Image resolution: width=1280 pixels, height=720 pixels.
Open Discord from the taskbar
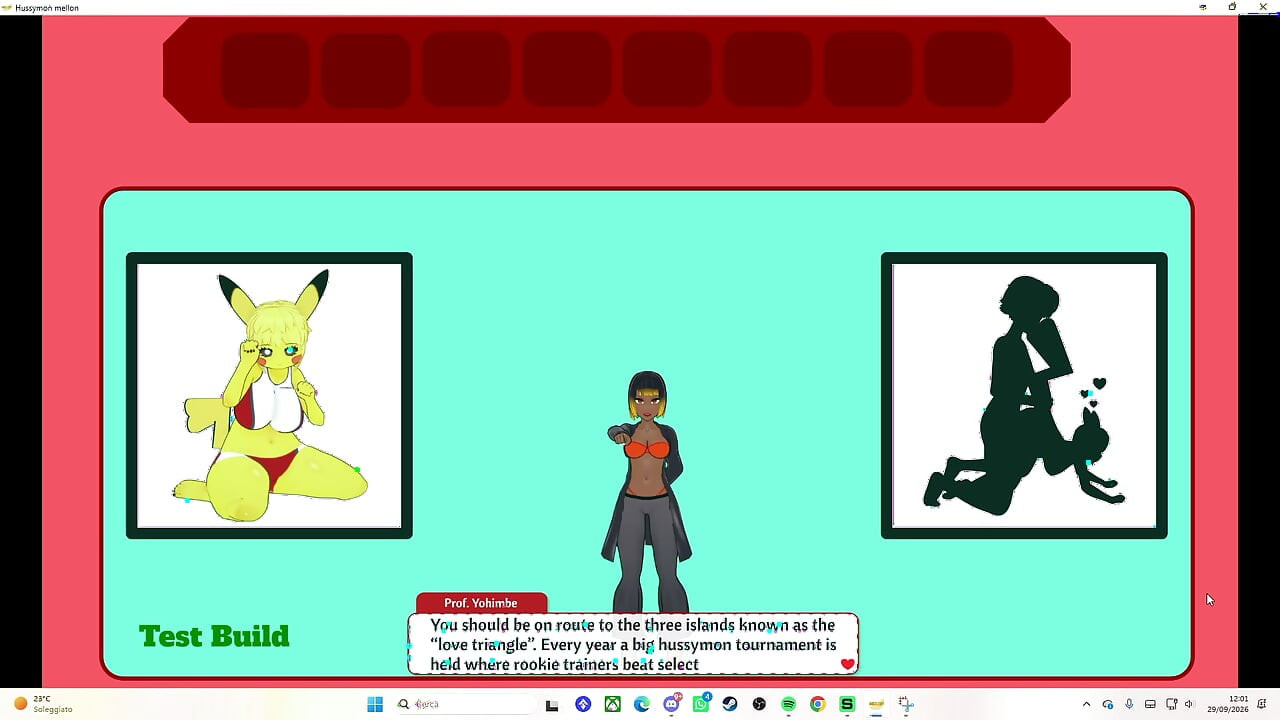(x=671, y=704)
